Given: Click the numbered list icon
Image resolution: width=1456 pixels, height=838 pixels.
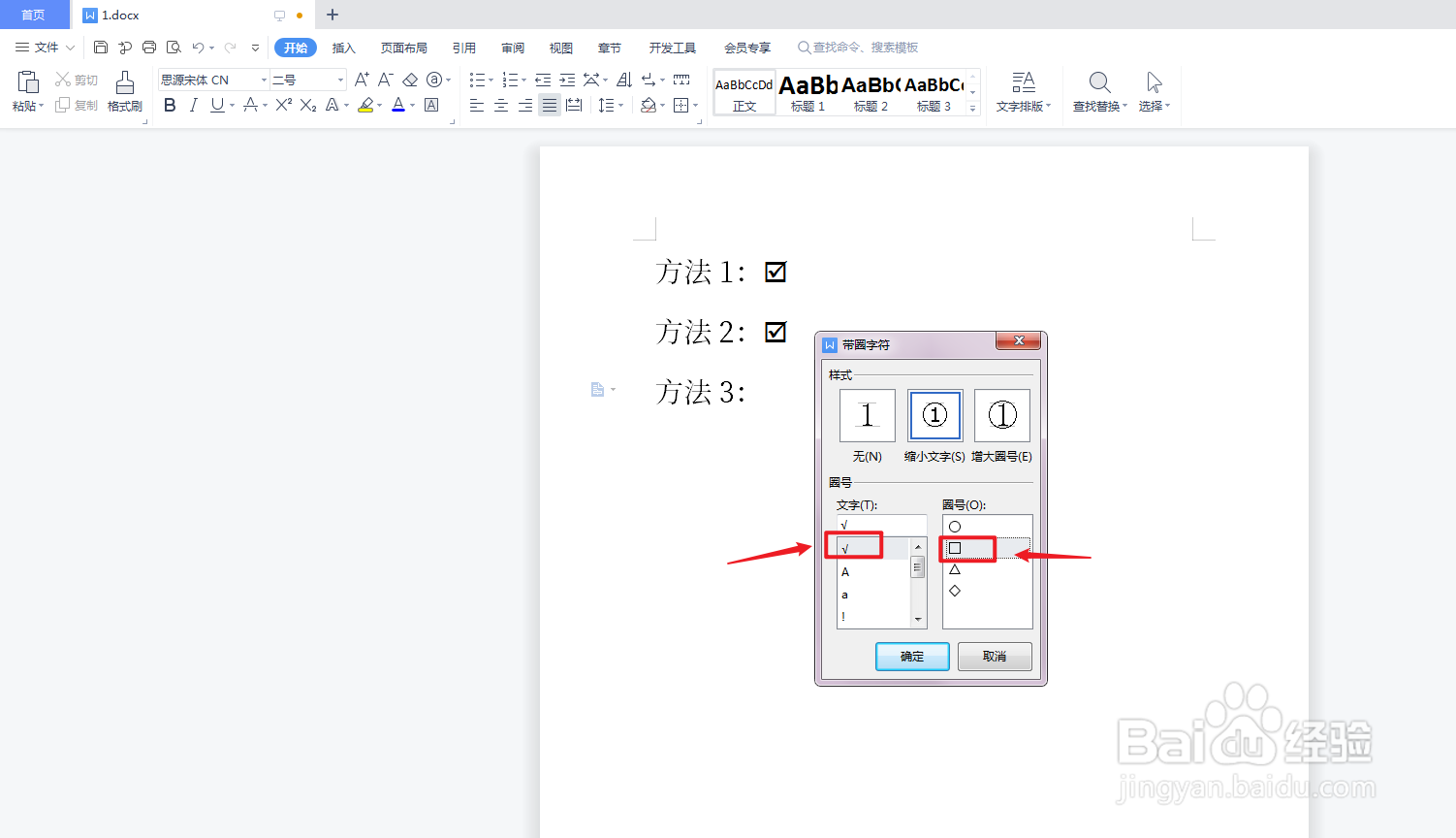Looking at the screenshot, I should coord(510,80).
